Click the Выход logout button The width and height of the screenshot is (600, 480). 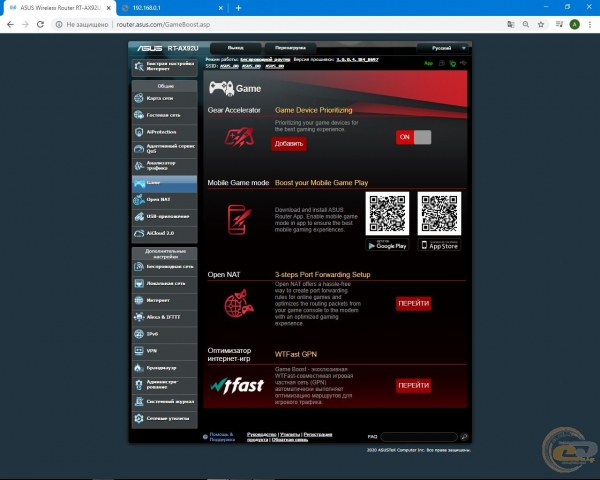(236, 48)
